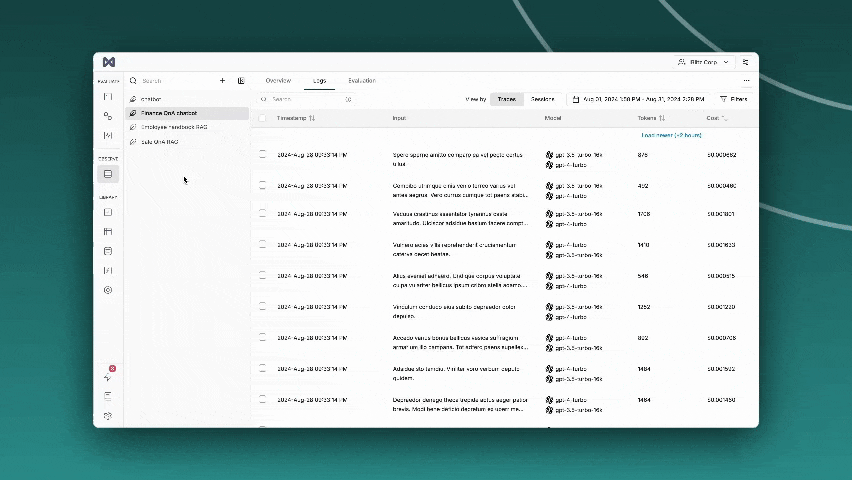Tick the checkbox of the 1708-token log row
This screenshot has height=480, width=852.
click(x=262, y=214)
